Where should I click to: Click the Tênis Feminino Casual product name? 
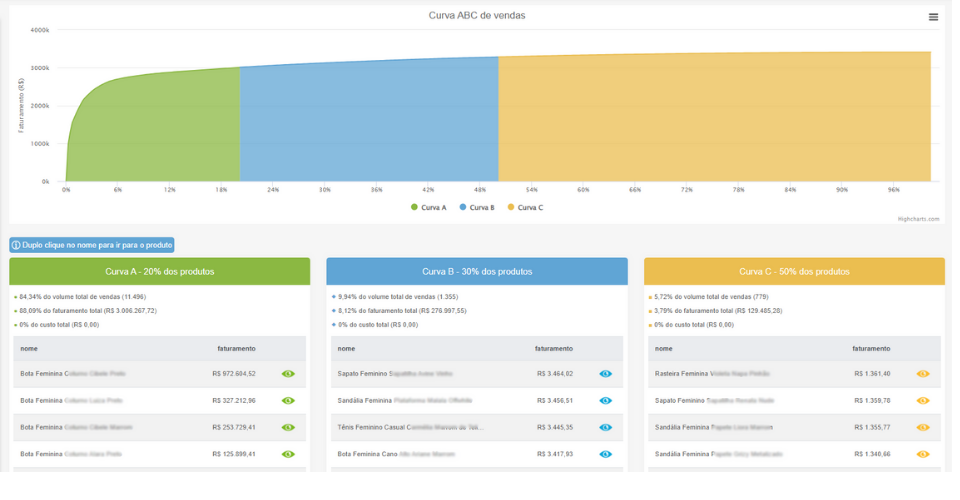click(x=410, y=427)
